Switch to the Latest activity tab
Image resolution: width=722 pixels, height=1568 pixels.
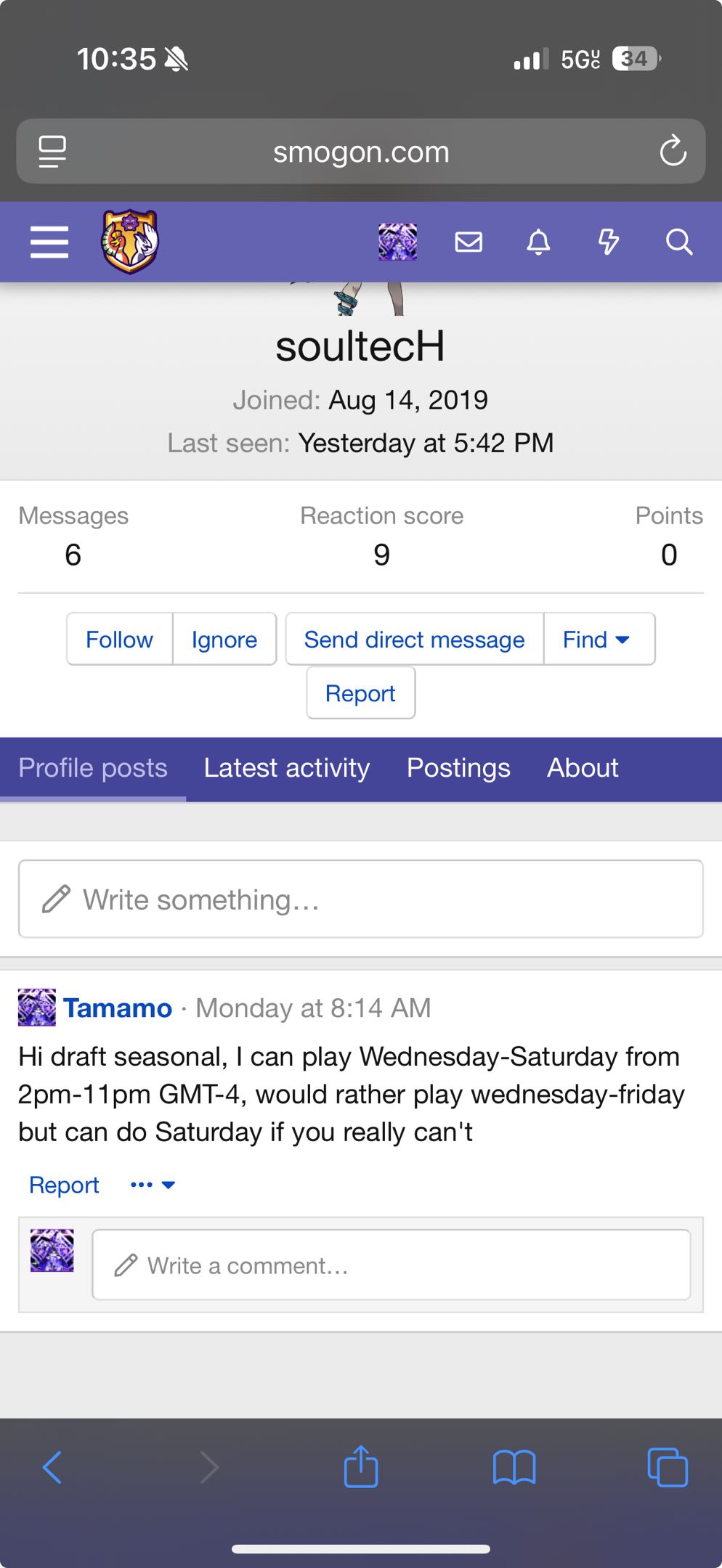[286, 768]
